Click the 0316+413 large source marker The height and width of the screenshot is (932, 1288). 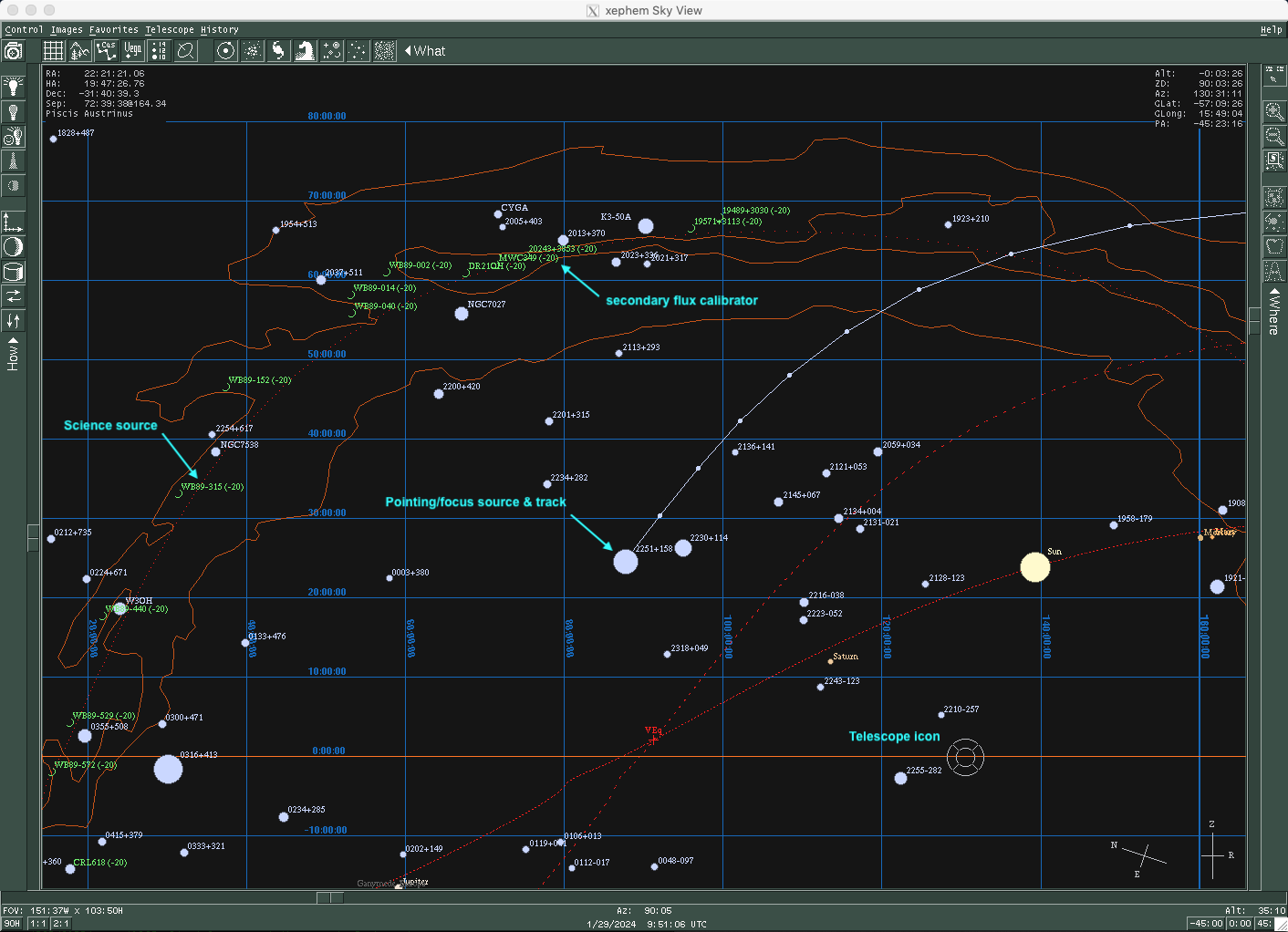(168, 769)
